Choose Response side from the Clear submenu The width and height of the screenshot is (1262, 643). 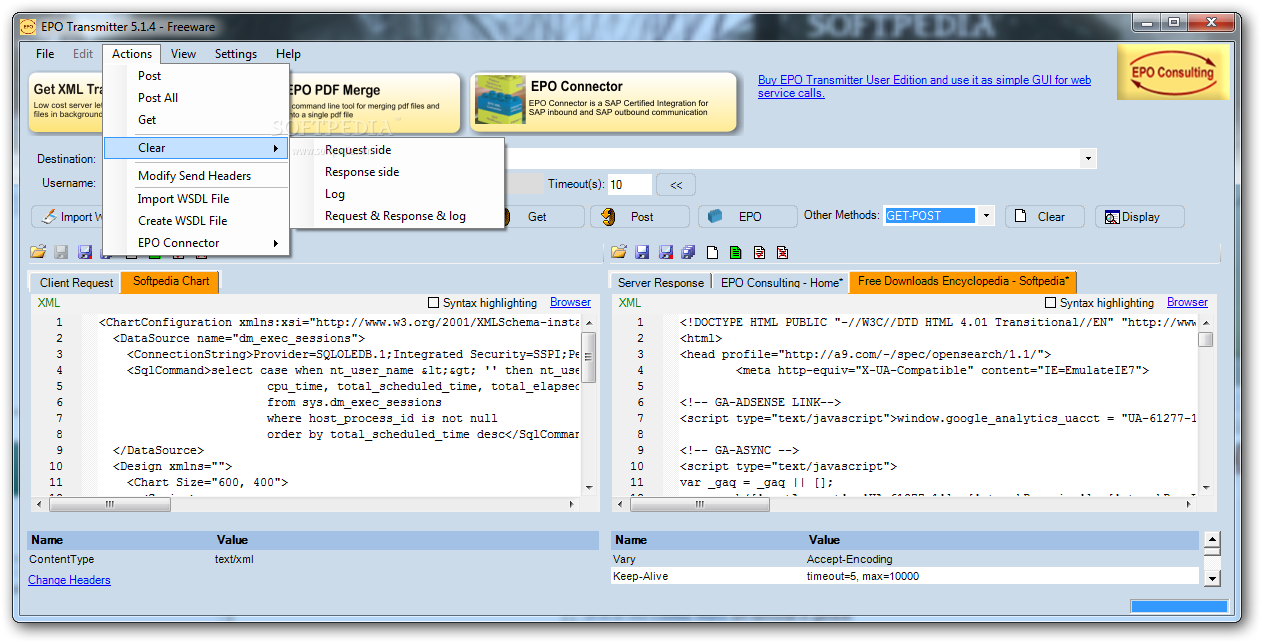(397, 172)
